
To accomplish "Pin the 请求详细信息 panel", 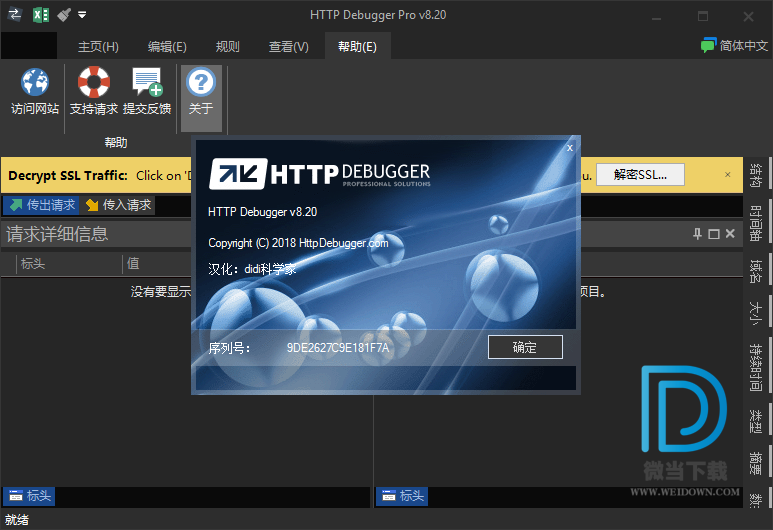I will tap(697, 234).
